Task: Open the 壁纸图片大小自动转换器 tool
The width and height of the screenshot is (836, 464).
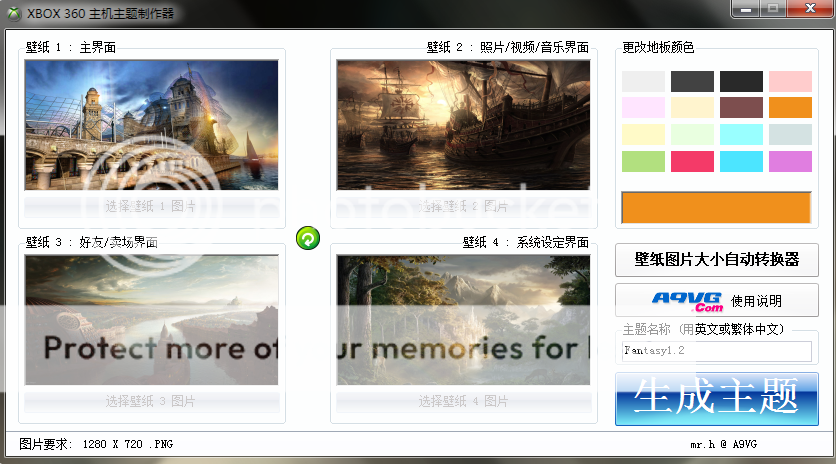Action: click(716, 259)
